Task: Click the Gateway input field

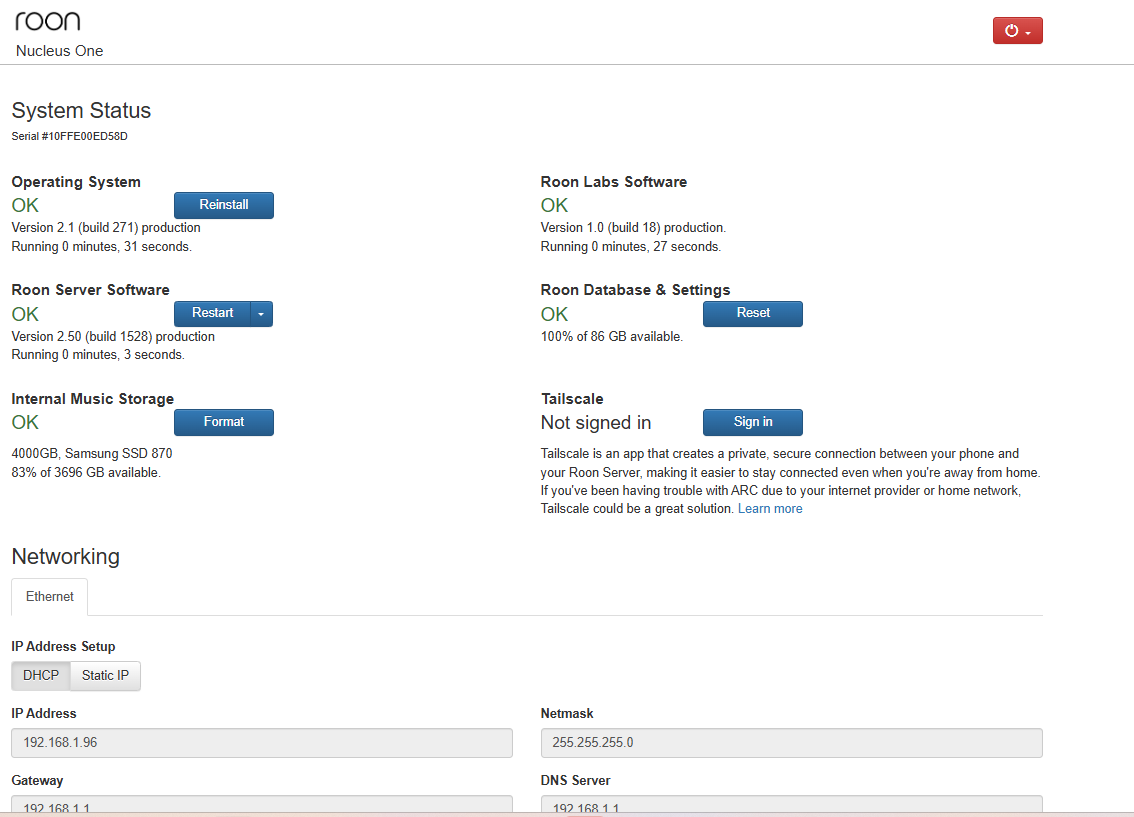Action: [x=262, y=805]
